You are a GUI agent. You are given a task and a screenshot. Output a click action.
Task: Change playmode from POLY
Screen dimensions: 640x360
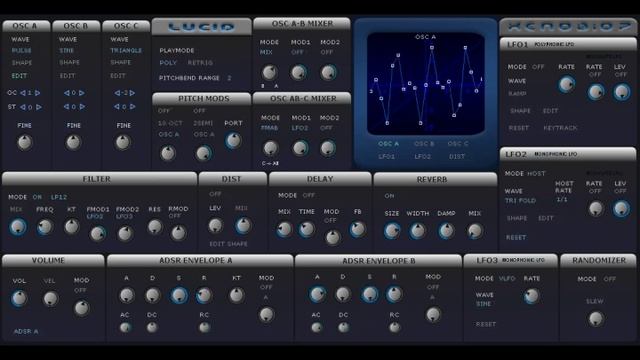point(168,63)
